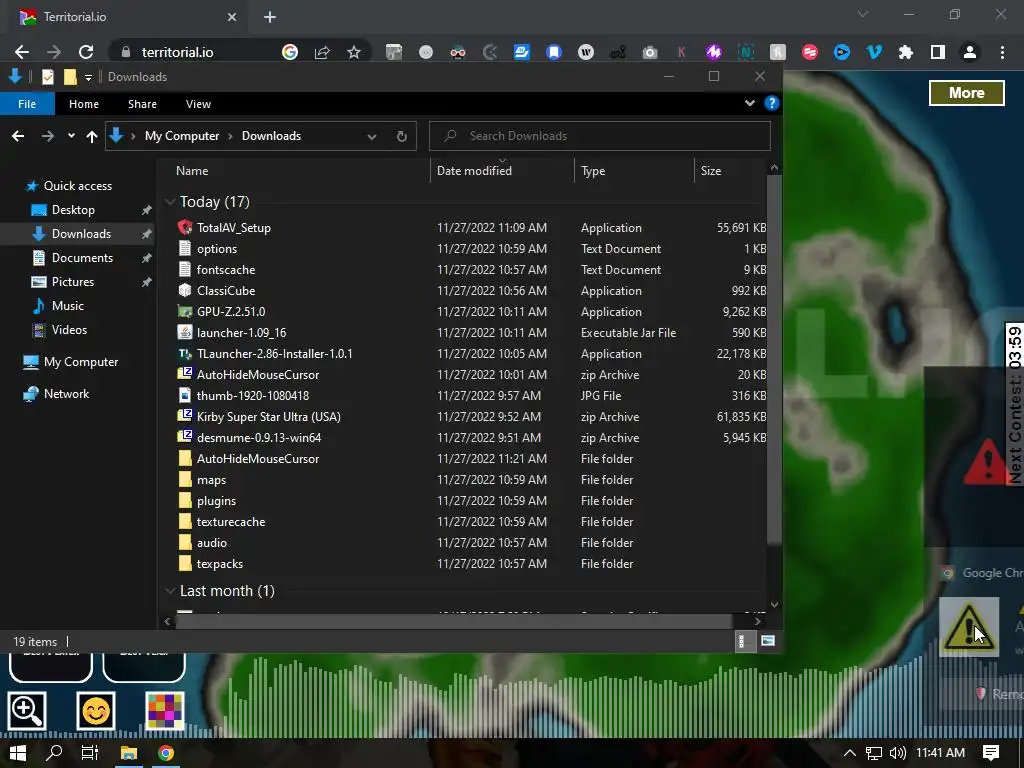
Task: Click the Search Downloads field
Action: [600, 136]
